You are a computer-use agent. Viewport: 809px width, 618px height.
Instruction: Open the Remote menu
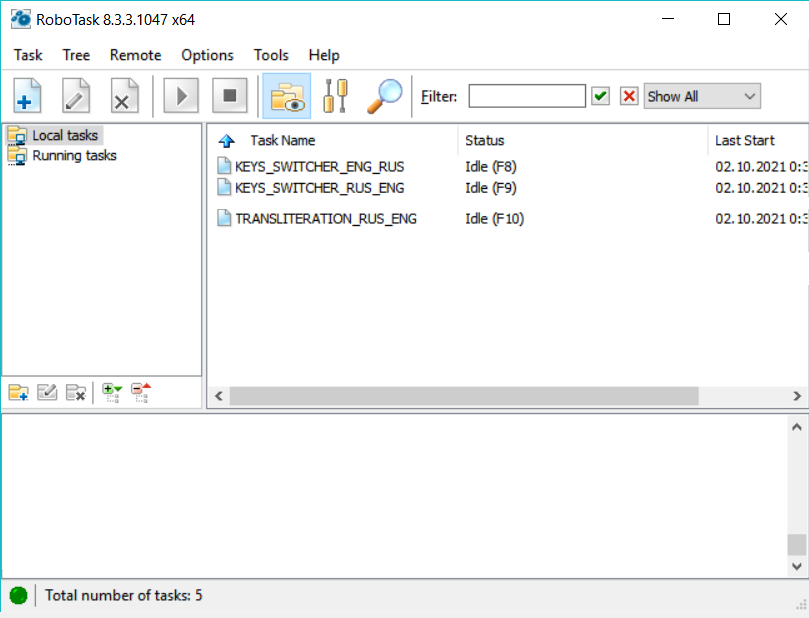pos(135,55)
